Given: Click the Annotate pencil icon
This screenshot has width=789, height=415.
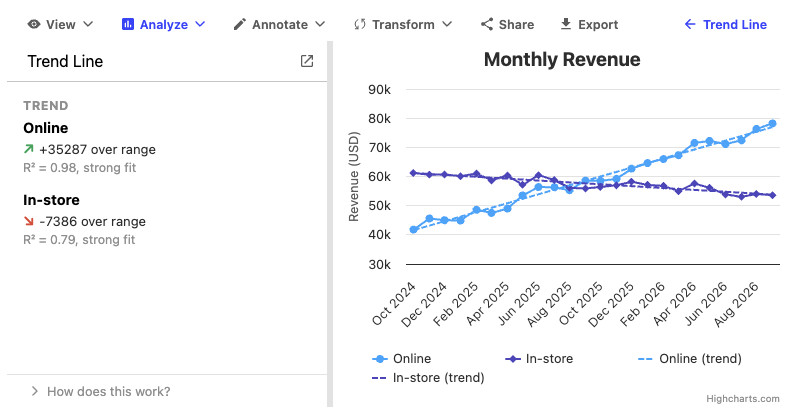Looking at the screenshot, I should pos(240,24).
